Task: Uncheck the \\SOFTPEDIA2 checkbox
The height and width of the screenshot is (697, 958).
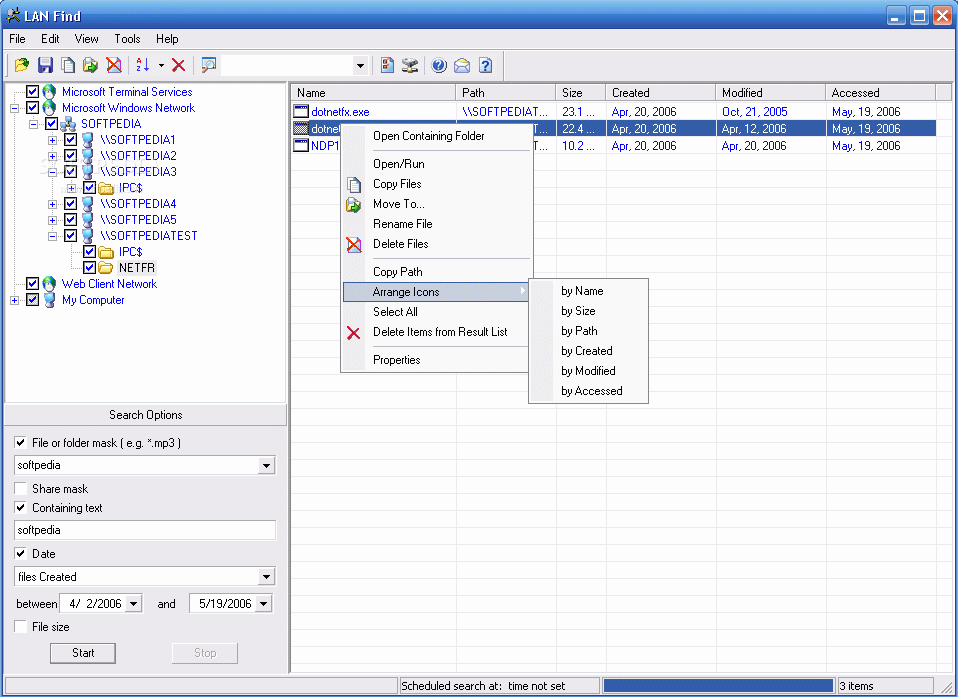Action: (70, 156)
